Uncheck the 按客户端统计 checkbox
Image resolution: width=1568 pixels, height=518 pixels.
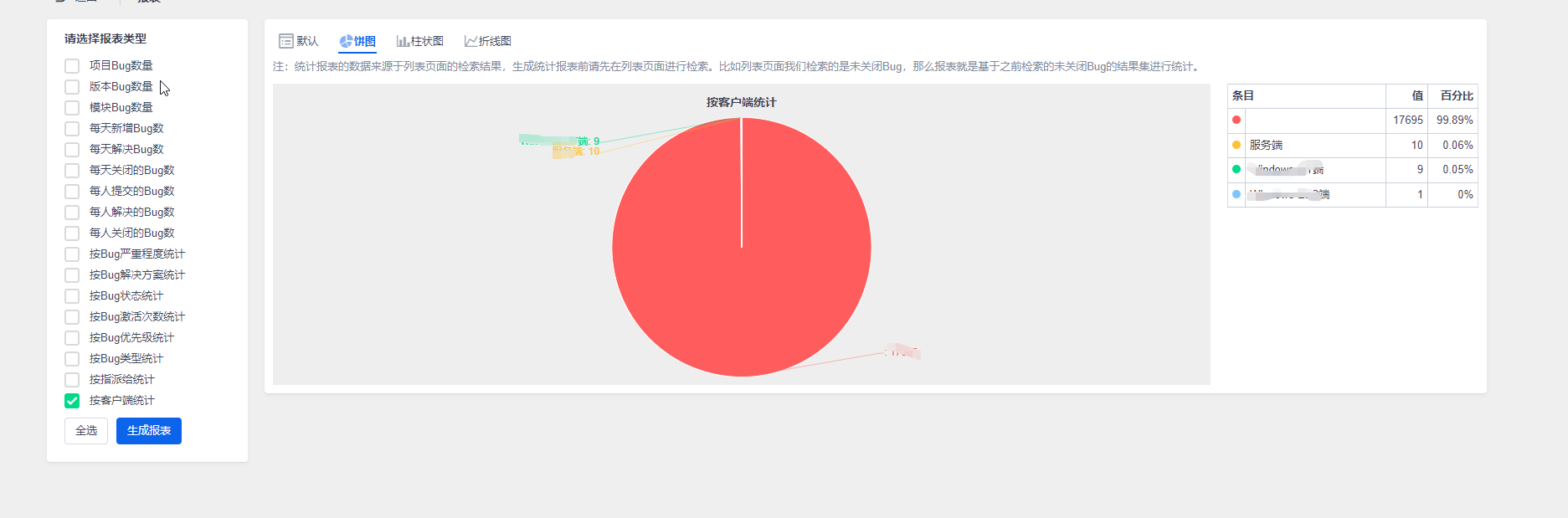click(x=72, y=401)
